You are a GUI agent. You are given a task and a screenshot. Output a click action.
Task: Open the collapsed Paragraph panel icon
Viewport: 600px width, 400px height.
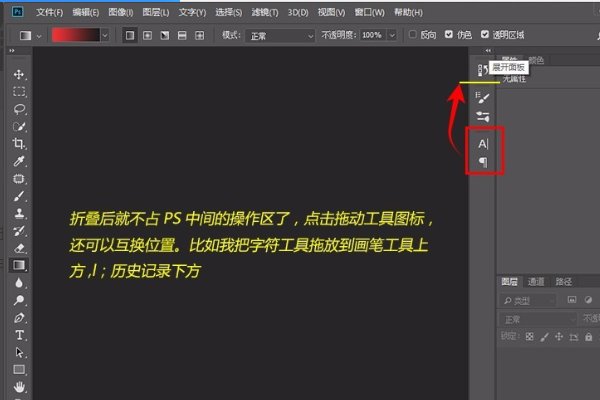click(483, 162)
